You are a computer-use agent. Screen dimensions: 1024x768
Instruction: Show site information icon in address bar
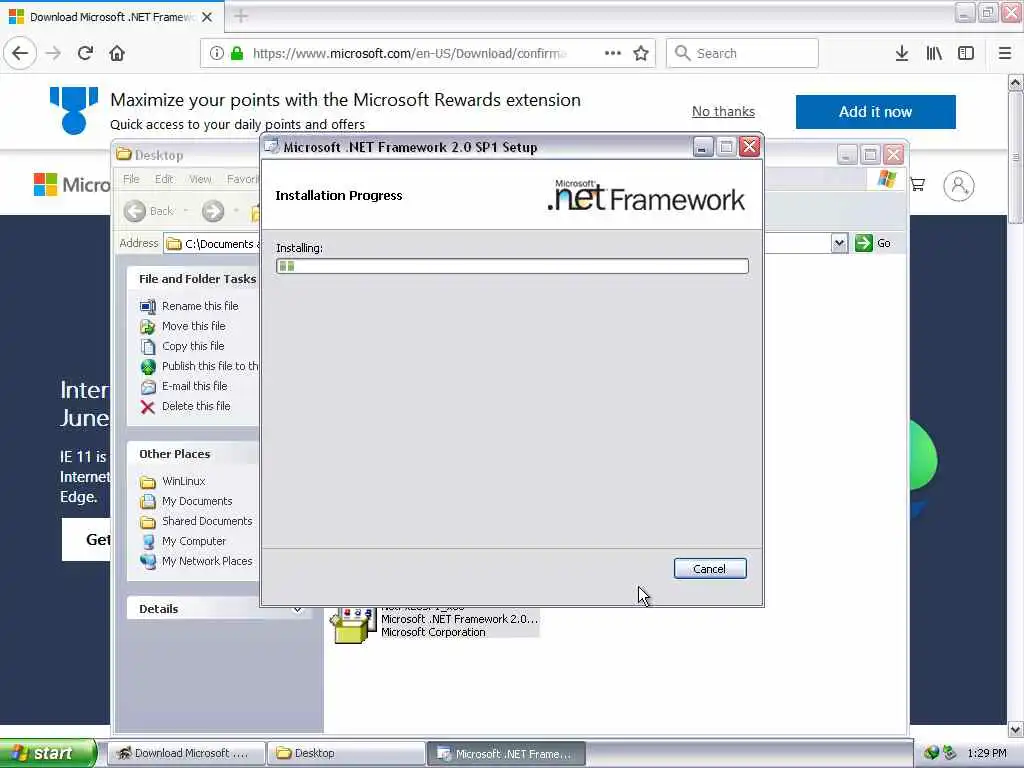pos(216,53)
